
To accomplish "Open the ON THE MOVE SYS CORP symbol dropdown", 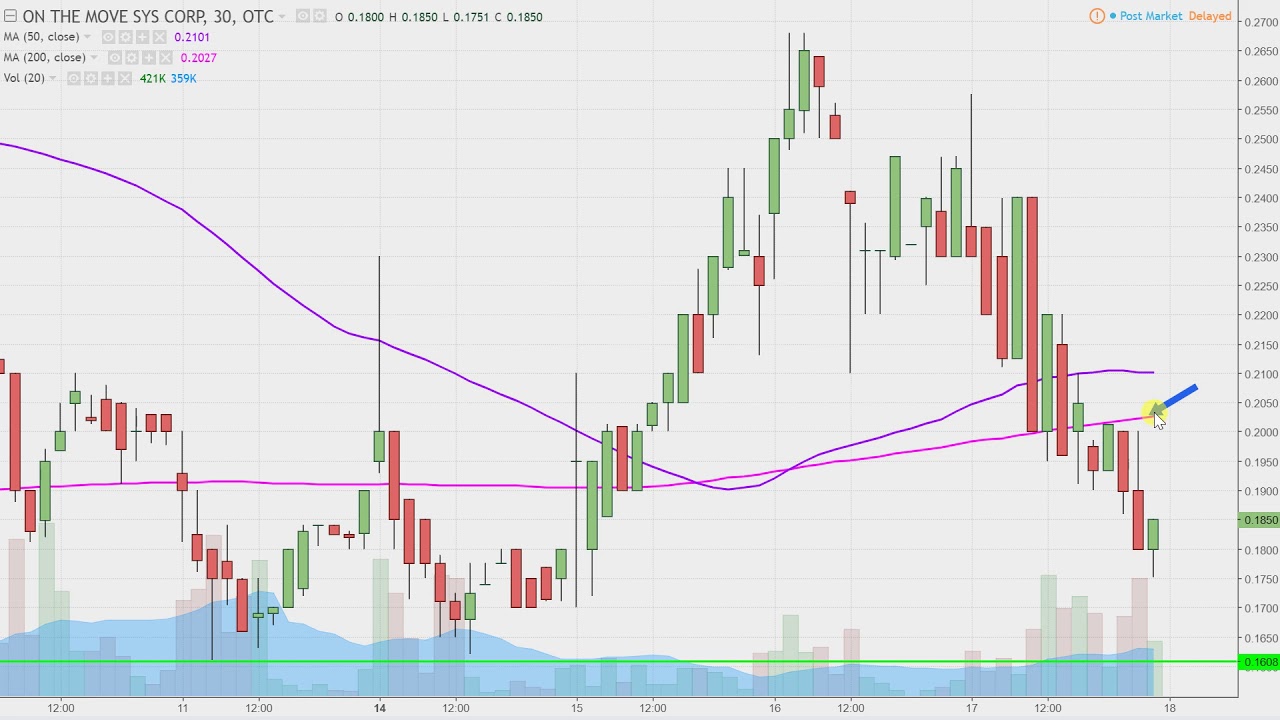I will pos(282,16).
